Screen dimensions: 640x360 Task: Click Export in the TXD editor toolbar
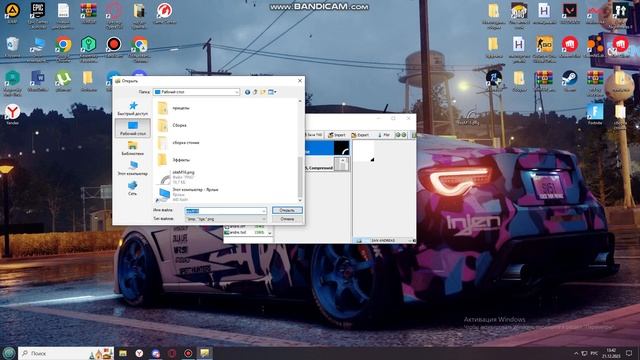[x=360, y=135]
